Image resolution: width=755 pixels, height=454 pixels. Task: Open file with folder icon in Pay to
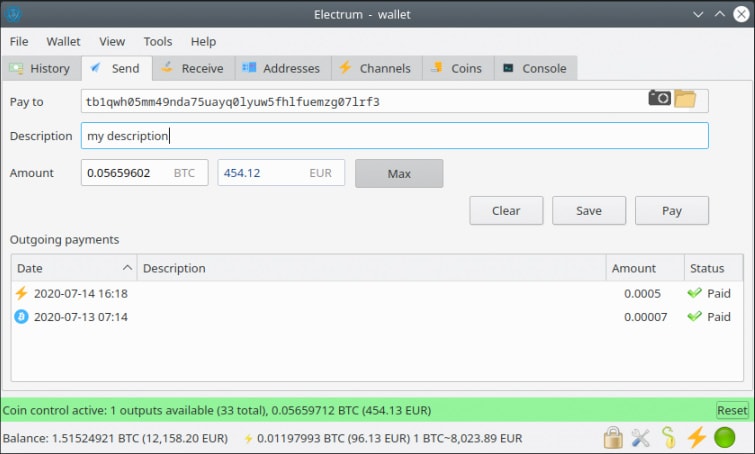coord(684,98)
